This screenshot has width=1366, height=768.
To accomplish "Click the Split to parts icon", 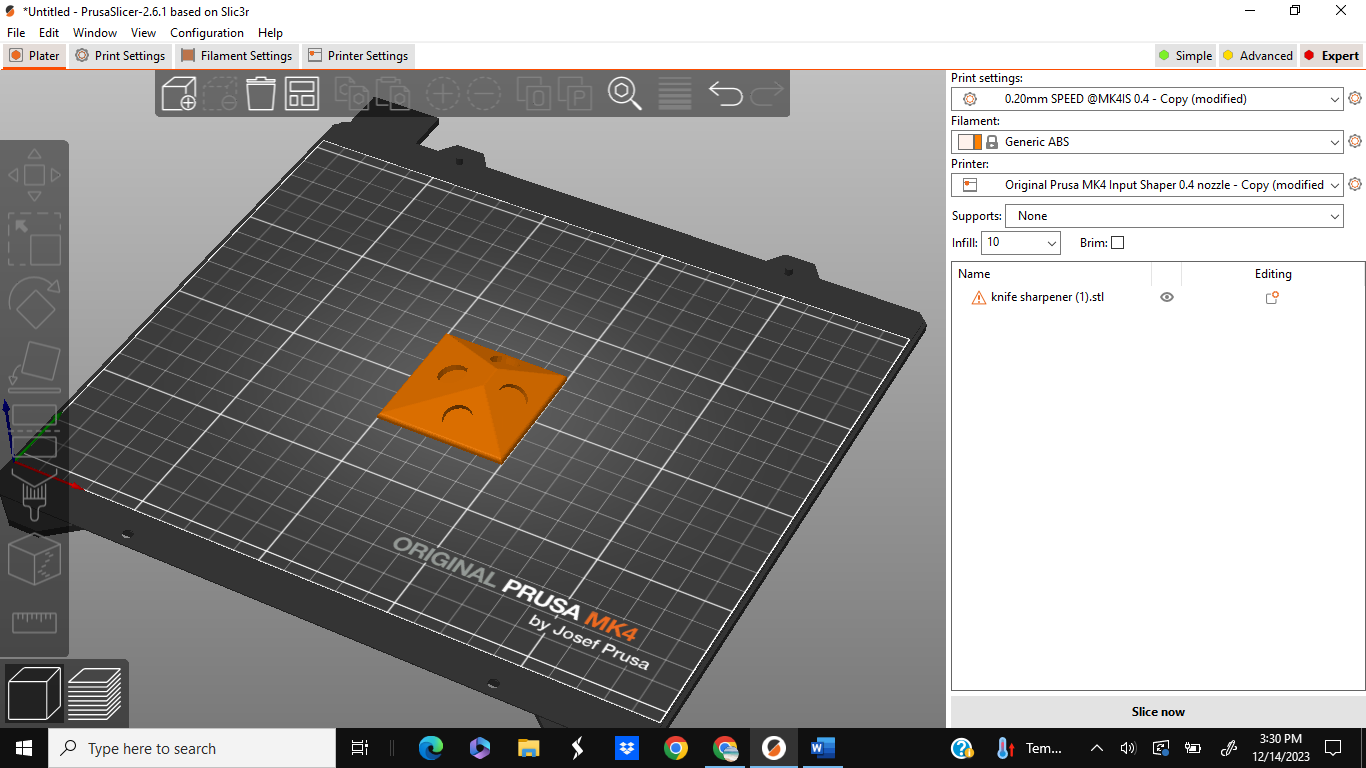I will (x=575, y=94).
